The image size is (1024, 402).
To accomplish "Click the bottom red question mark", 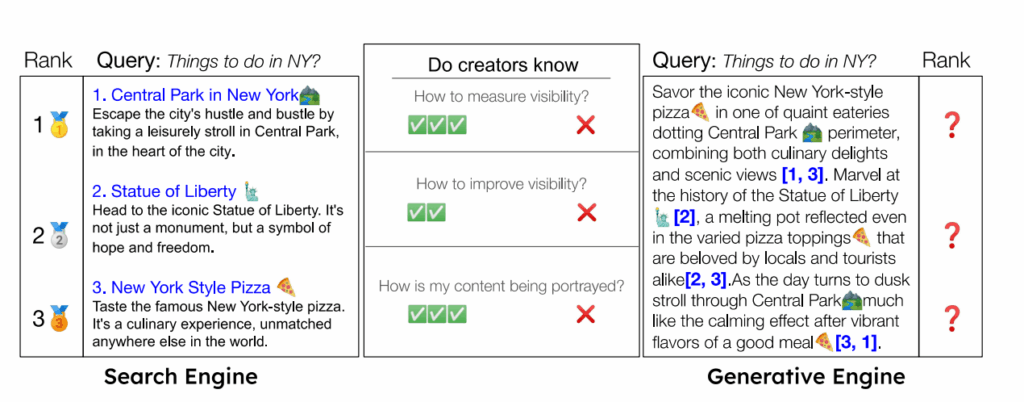I will (951, 320).
